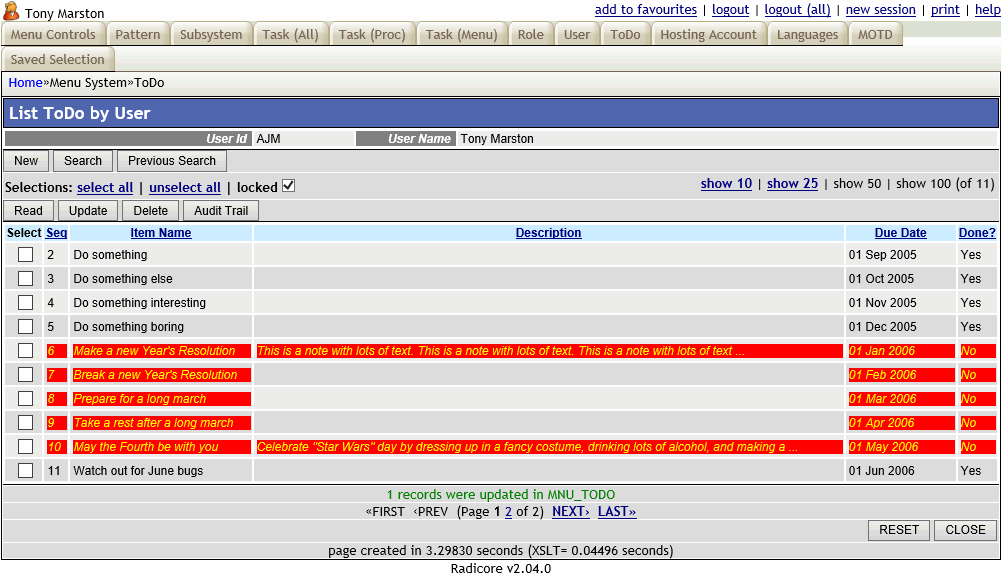The width and height of the screenshot is (1002, 575).
Task: Toggle the locked checkbox
Action: pyautogui.click(x=289, y=186)
